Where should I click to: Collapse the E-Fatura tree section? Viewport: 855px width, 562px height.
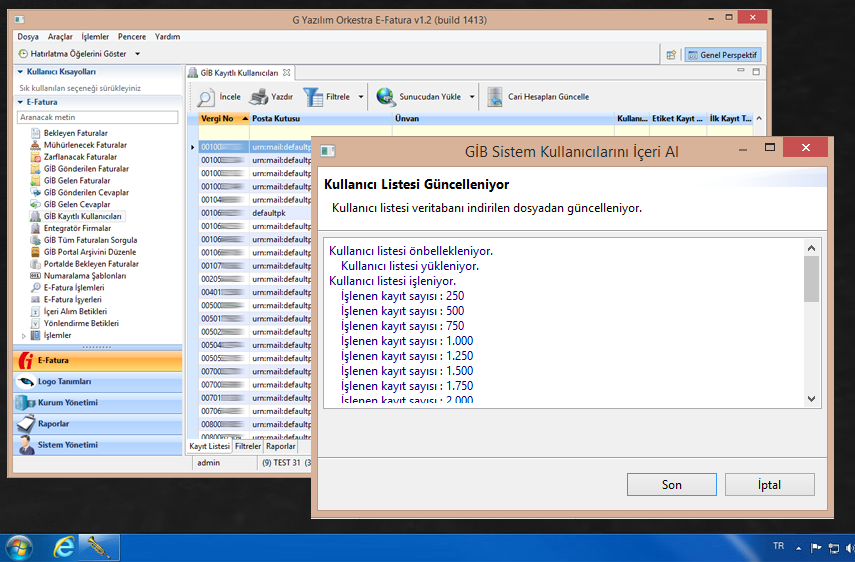[20, 102]
